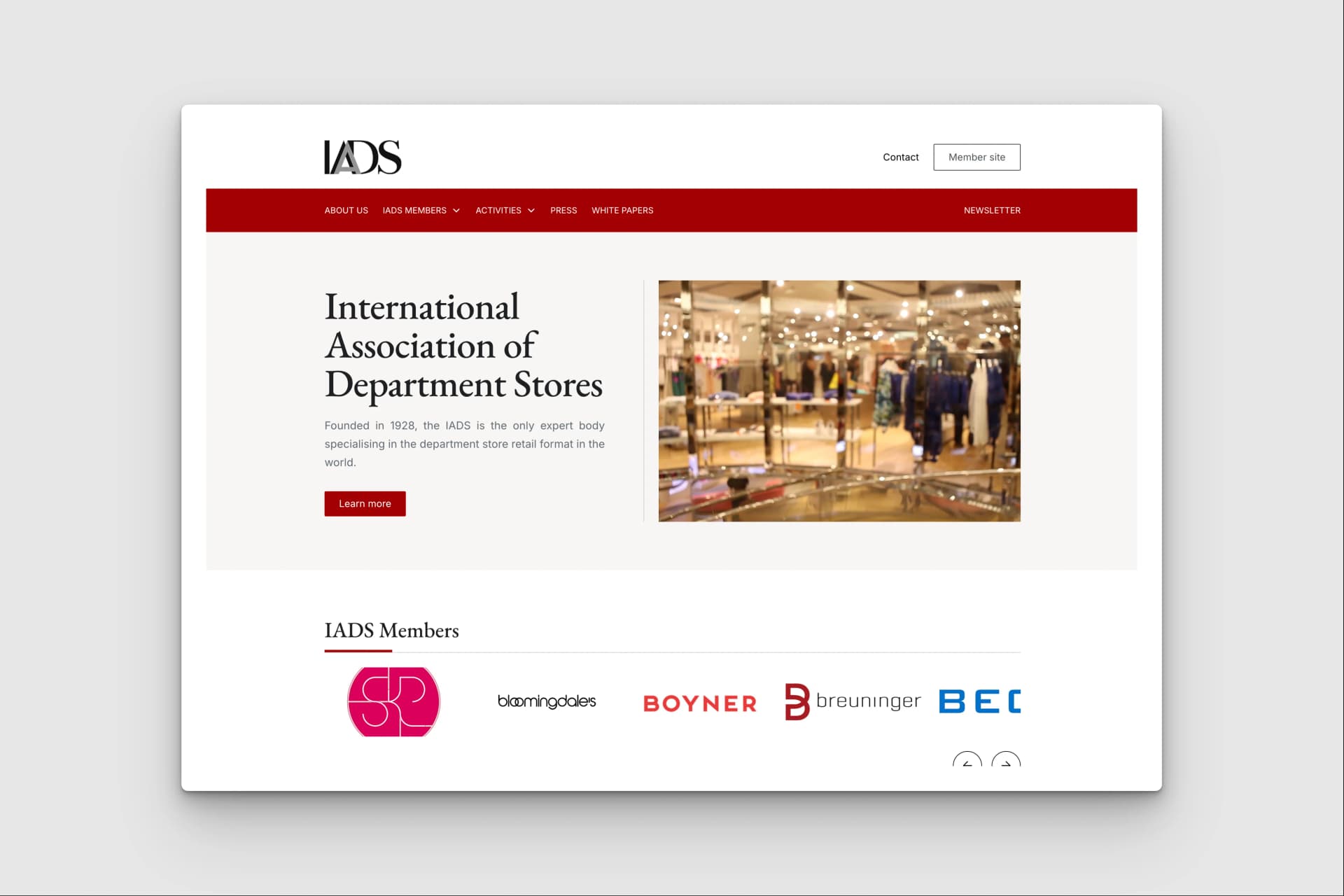1344x896 pixels.
Task: Click the Bloomingdale's logo
Action: pyautogui.click(x=547, y=702)
